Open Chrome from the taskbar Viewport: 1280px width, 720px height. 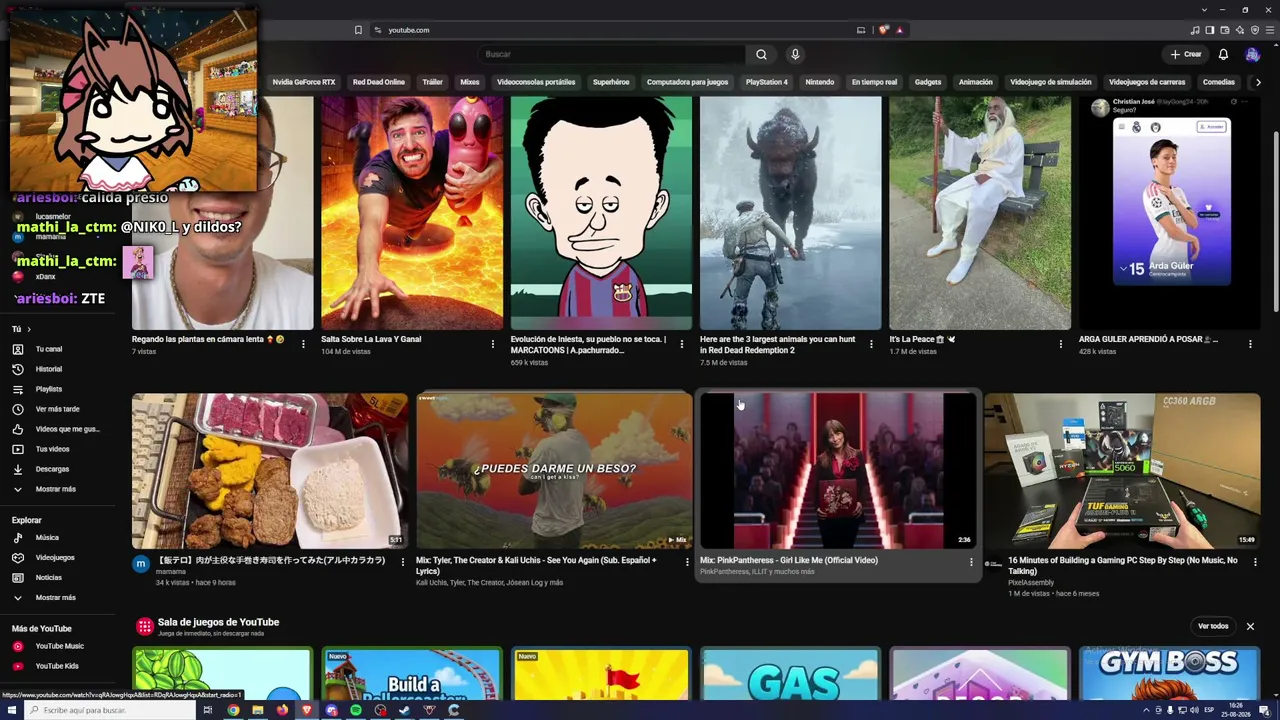pos(233,710)
